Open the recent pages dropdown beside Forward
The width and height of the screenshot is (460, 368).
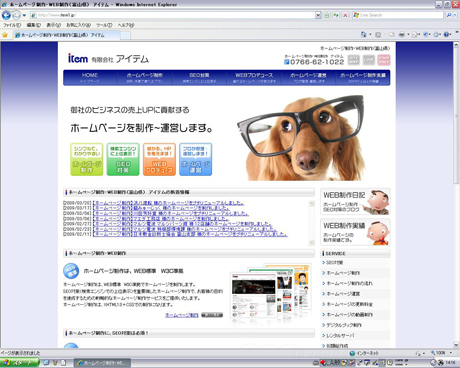click(24, 15)
